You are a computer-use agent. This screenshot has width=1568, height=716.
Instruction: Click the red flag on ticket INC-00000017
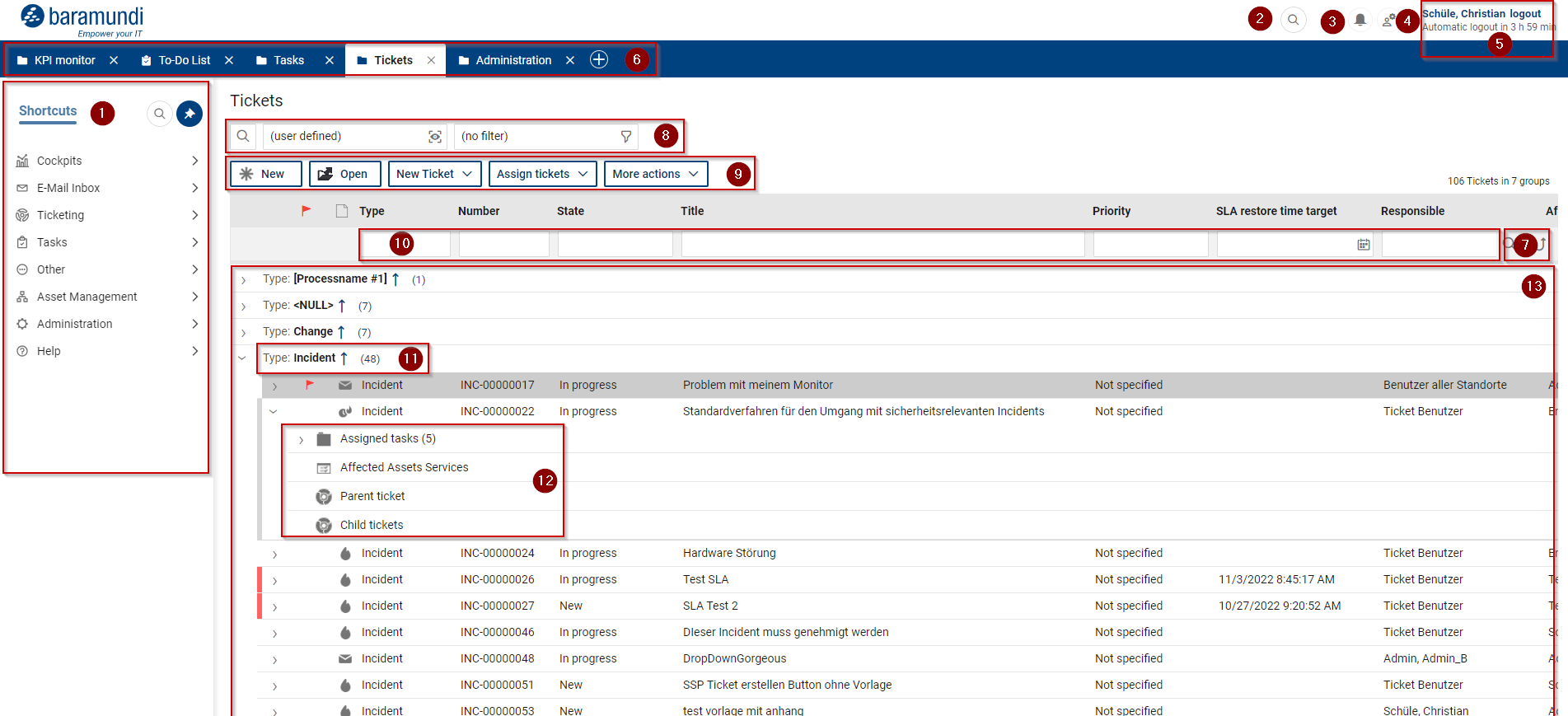point(310,385)
